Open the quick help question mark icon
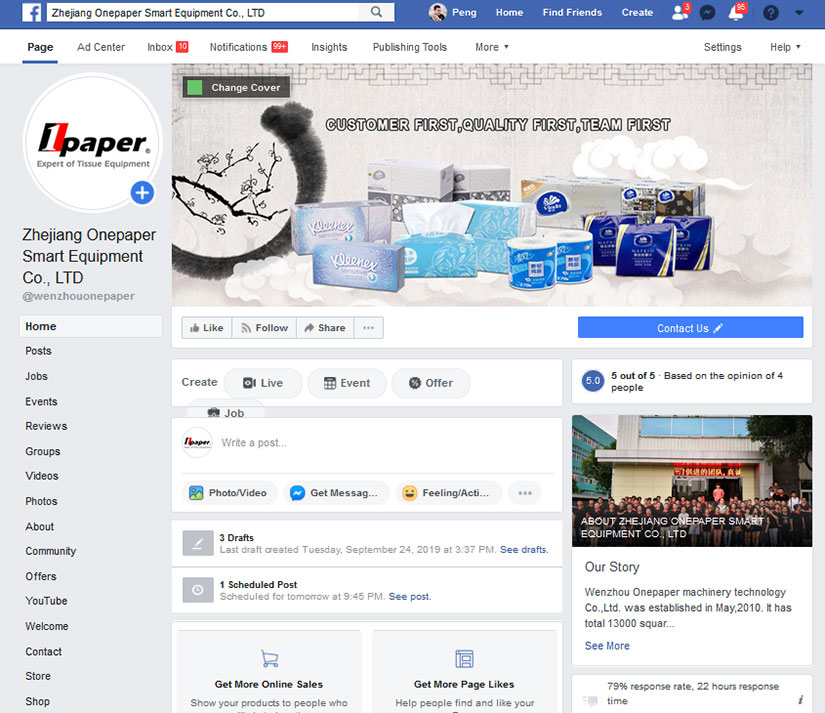 coord(770,12)
